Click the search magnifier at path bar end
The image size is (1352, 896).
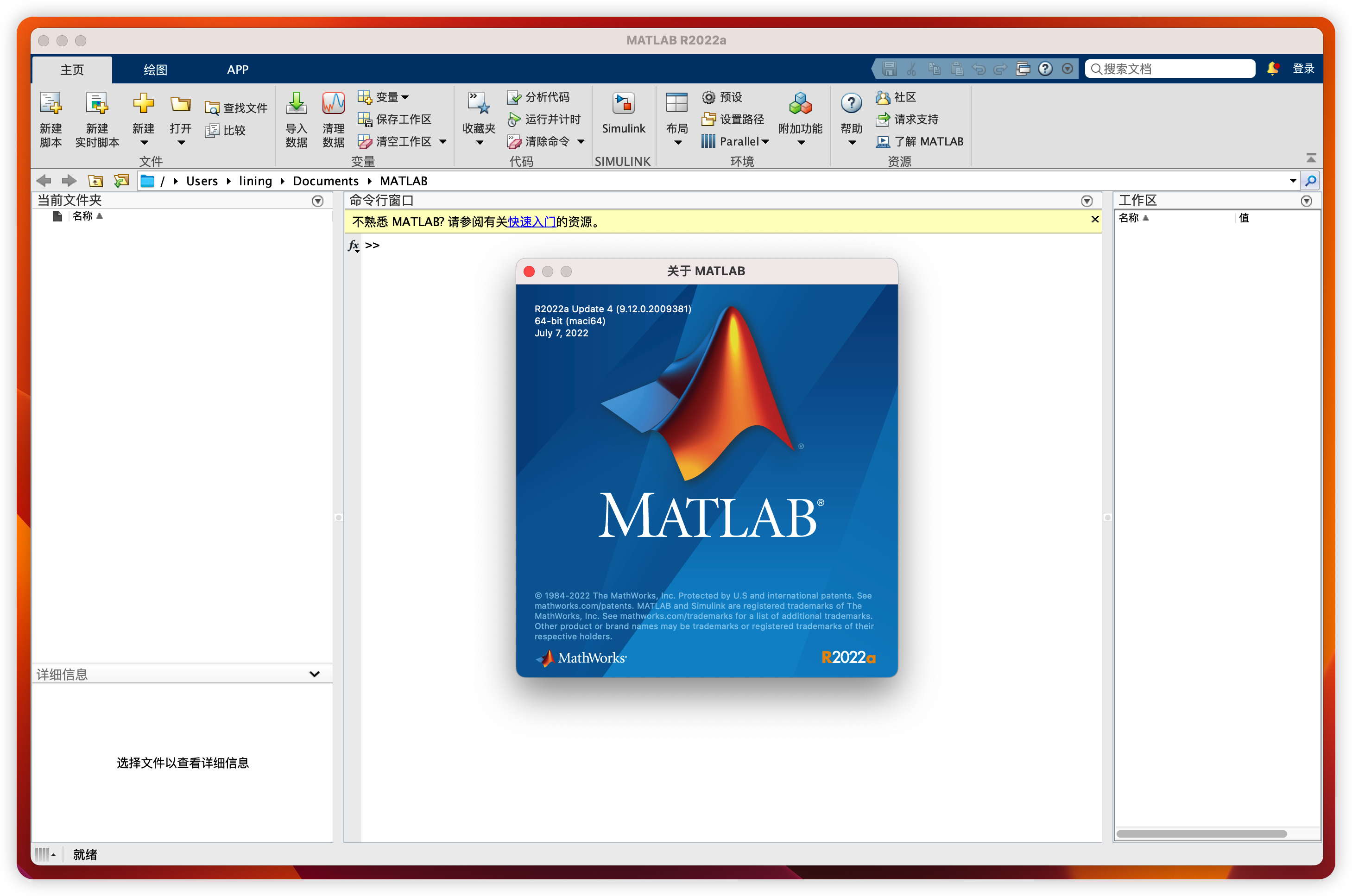(1311, 181)
